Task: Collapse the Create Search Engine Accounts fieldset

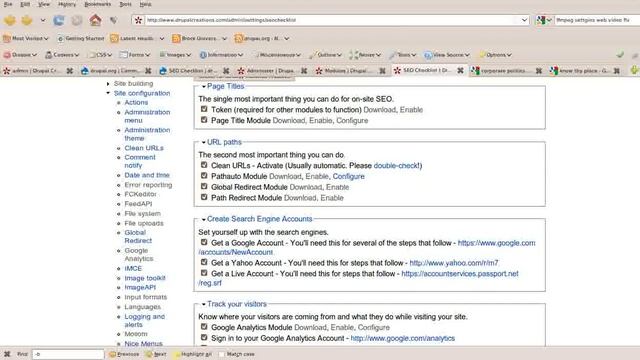Action: tap(257, 219)
